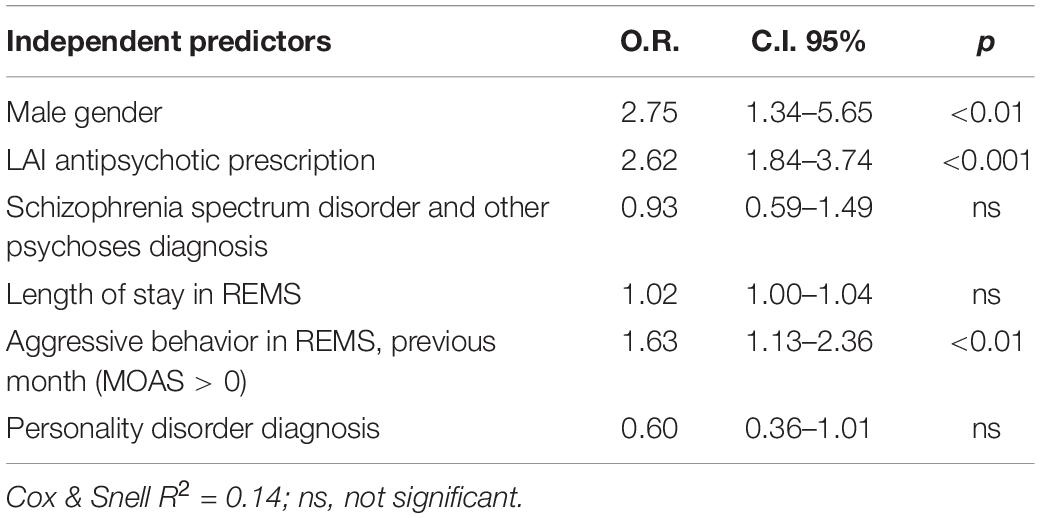Select the odds ratio value 1.63
Viewport: 1040px width, 518px height.
click(x=649, y=342)
